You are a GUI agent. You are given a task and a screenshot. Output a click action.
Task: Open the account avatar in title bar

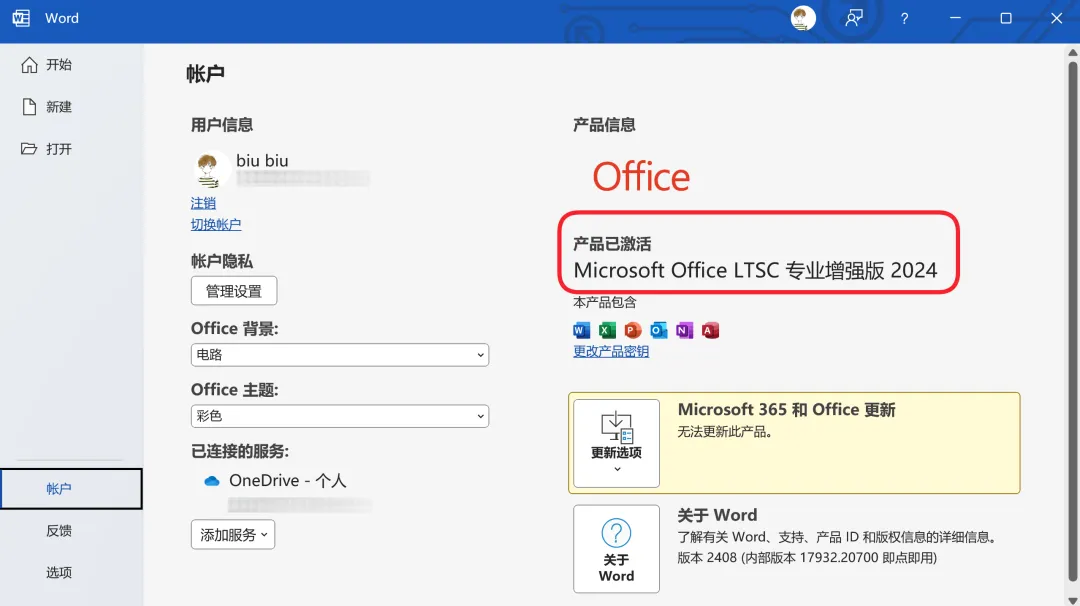tap(803, 18)
